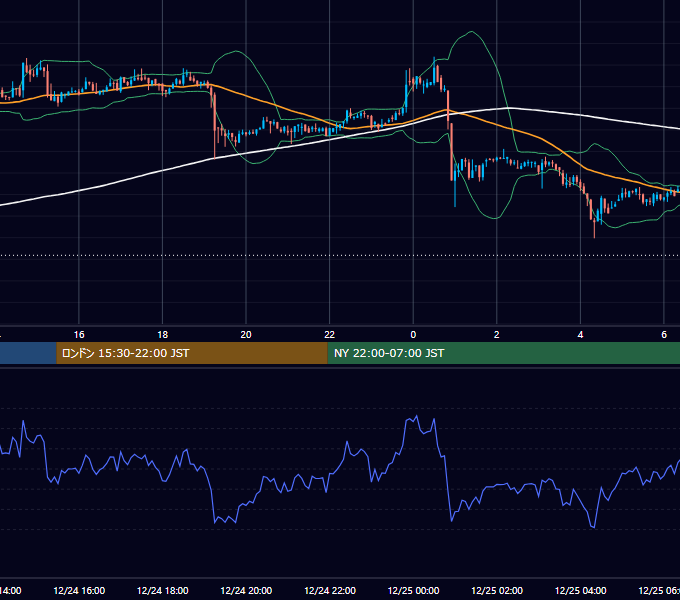Image resolution: width=680 pixels, height=600 pixels.
Task: Click the 12/25 00:00 date label
Action: [x=413, y=591]
